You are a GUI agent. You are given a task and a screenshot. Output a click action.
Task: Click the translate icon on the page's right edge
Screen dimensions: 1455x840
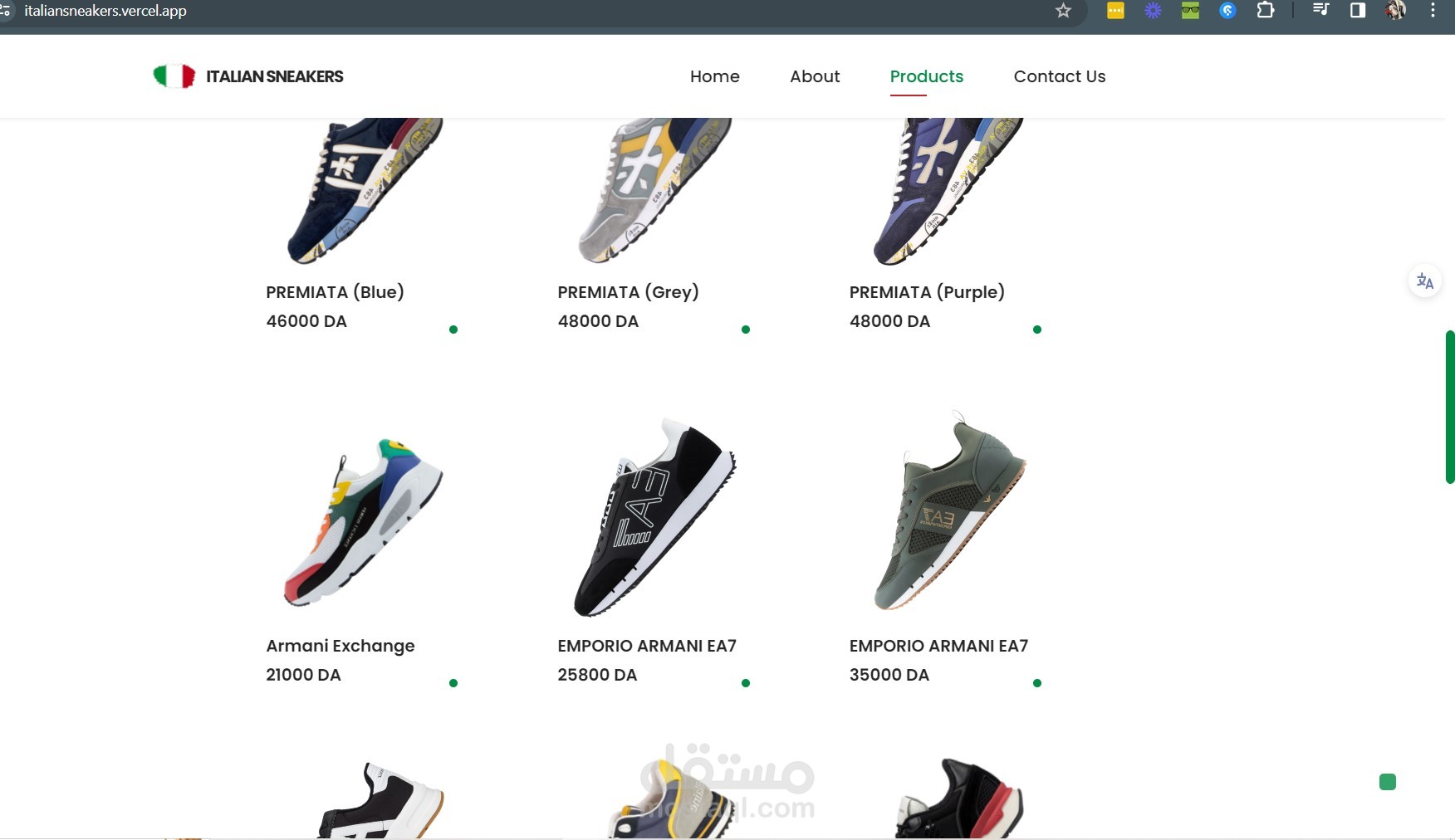point(1425,281)
